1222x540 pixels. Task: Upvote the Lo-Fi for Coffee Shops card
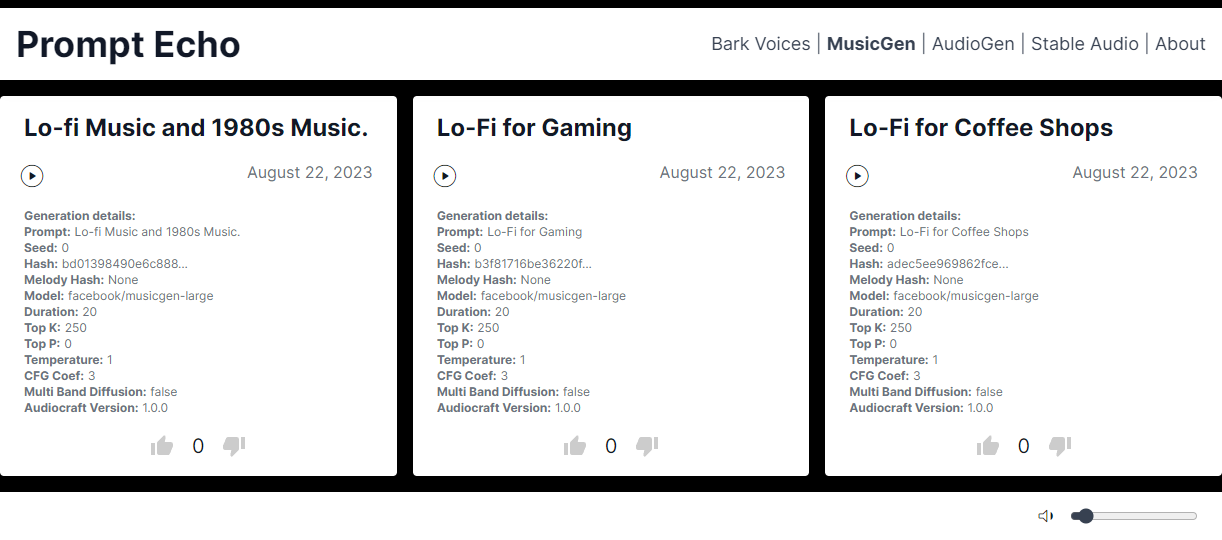pyautogui.click(x=988, y=446)
